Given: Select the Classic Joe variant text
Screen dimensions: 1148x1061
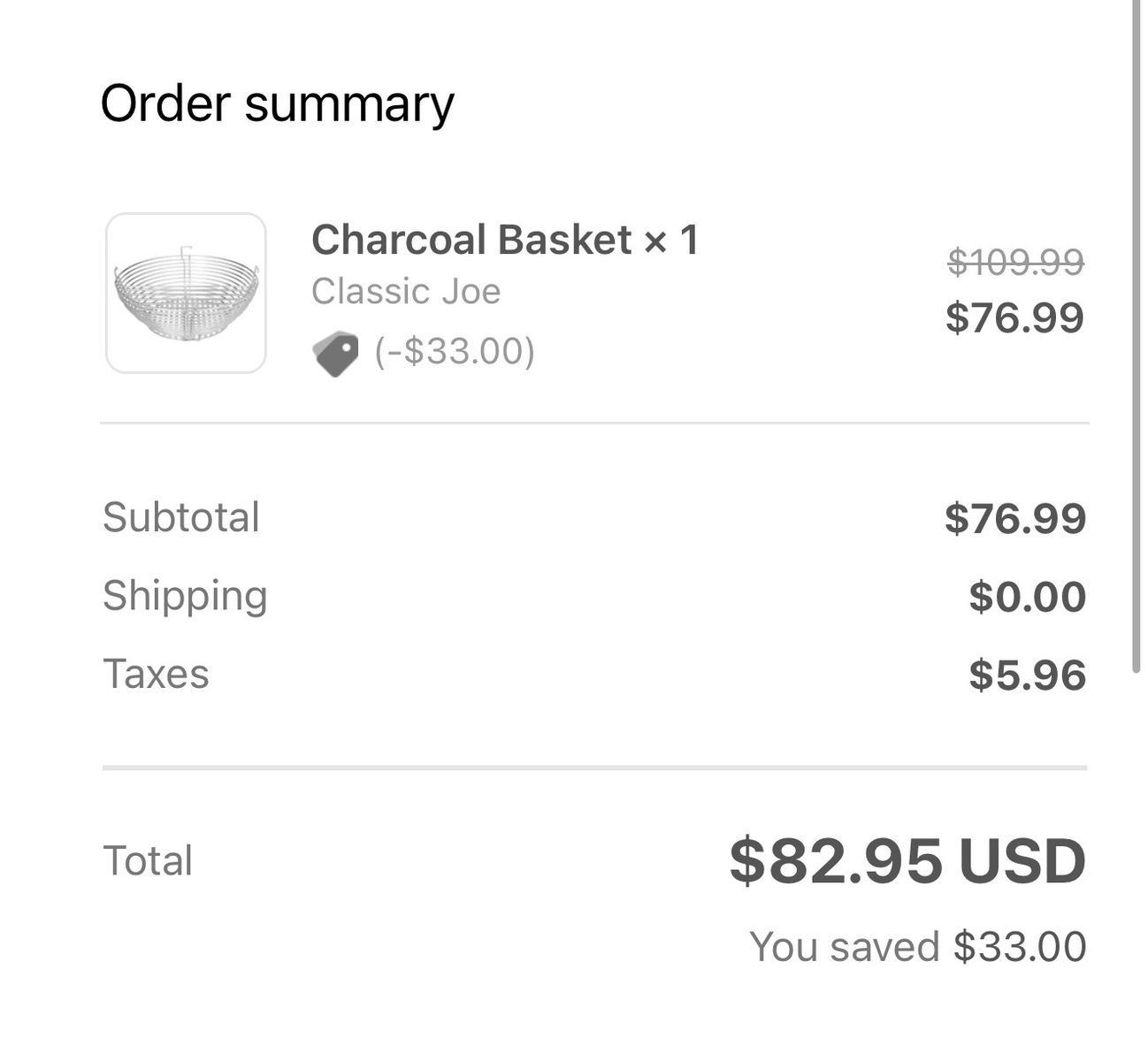Looking at the screenshot, I should (405, 292).
